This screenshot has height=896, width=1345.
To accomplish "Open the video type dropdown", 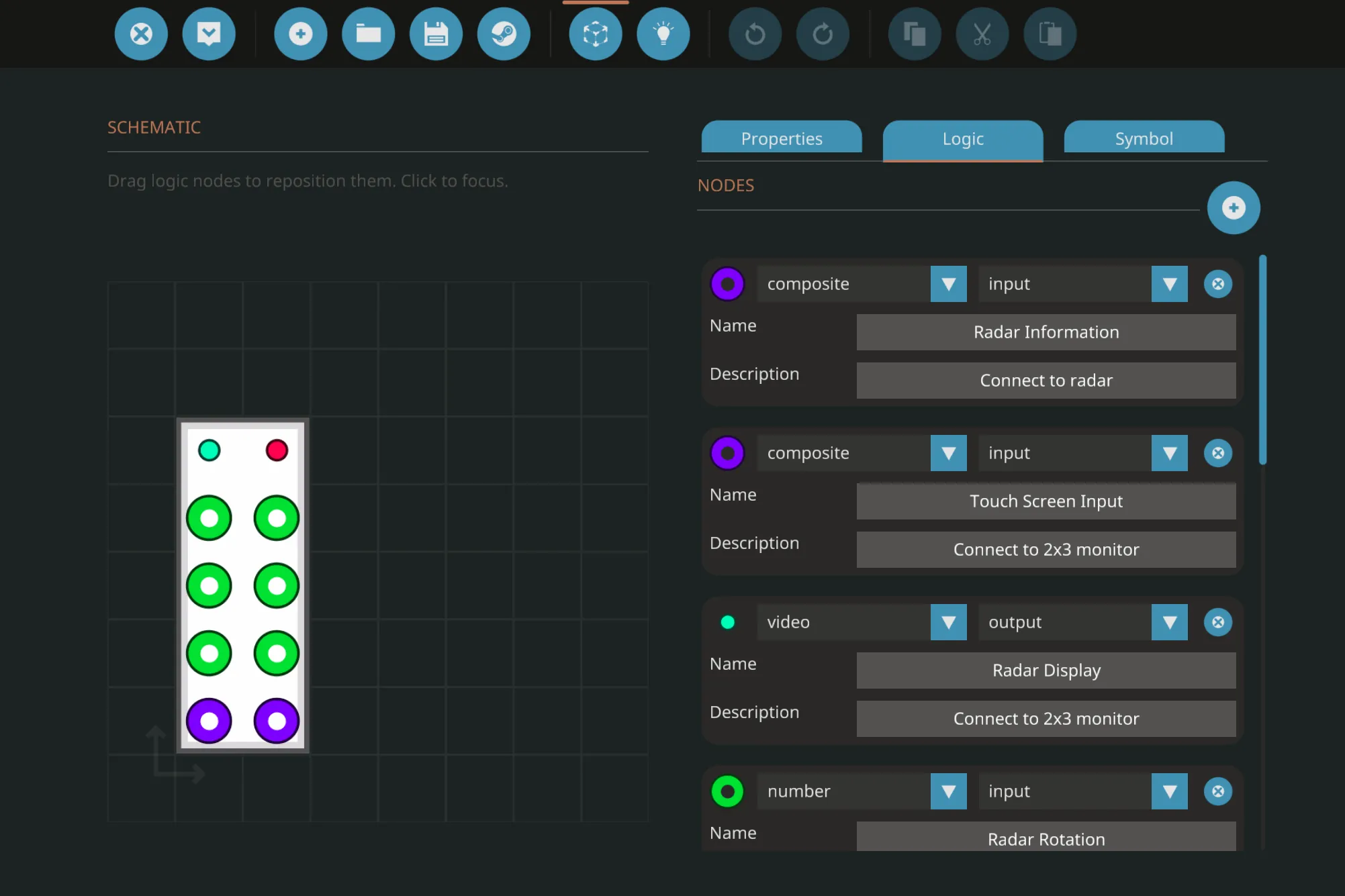I will 948,622.
